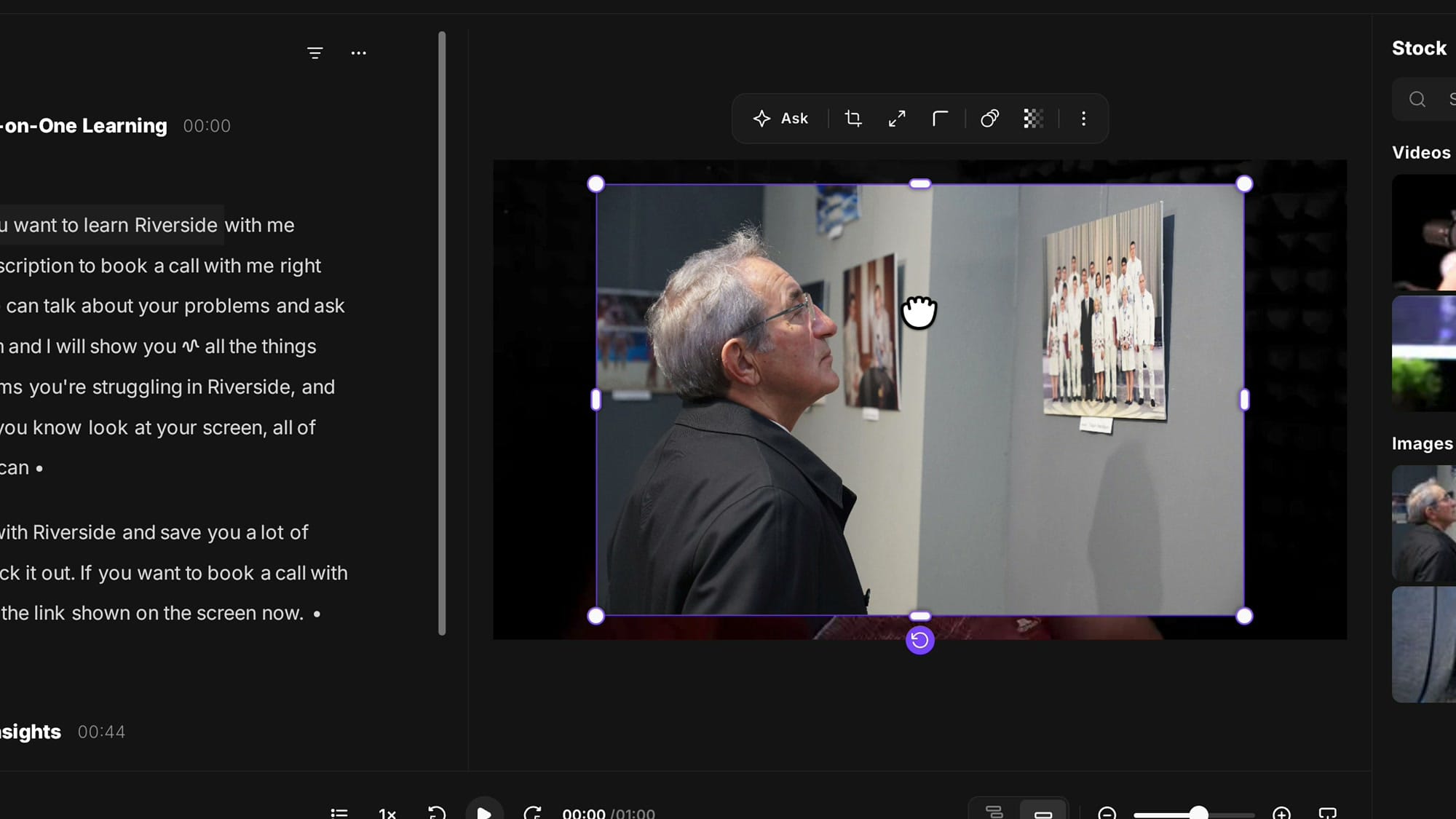Click the bottom middle edge handle of image
The height and width of the screenshot is (819, 1456).
click(x=920, y=617)
